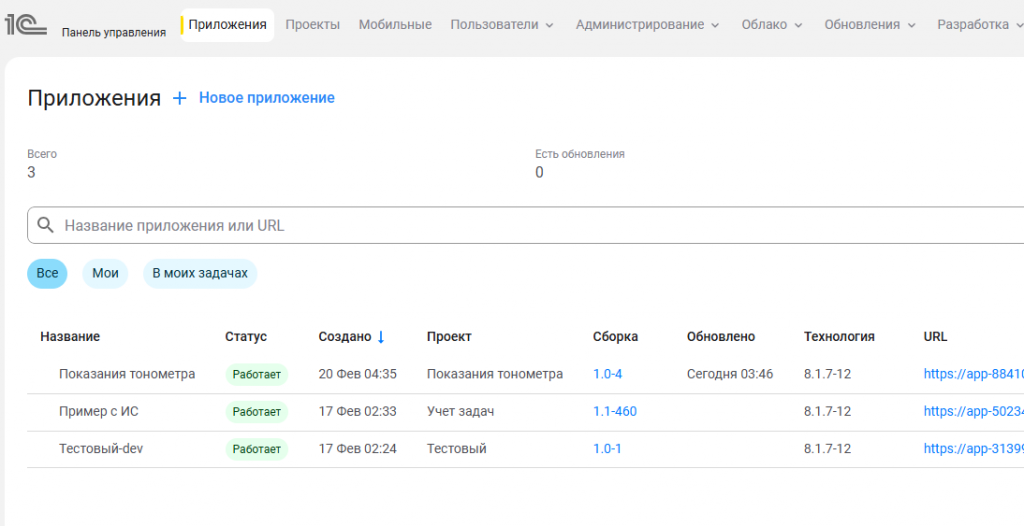
Task: Click the magnifier search icon
Action: pos(45,225)
